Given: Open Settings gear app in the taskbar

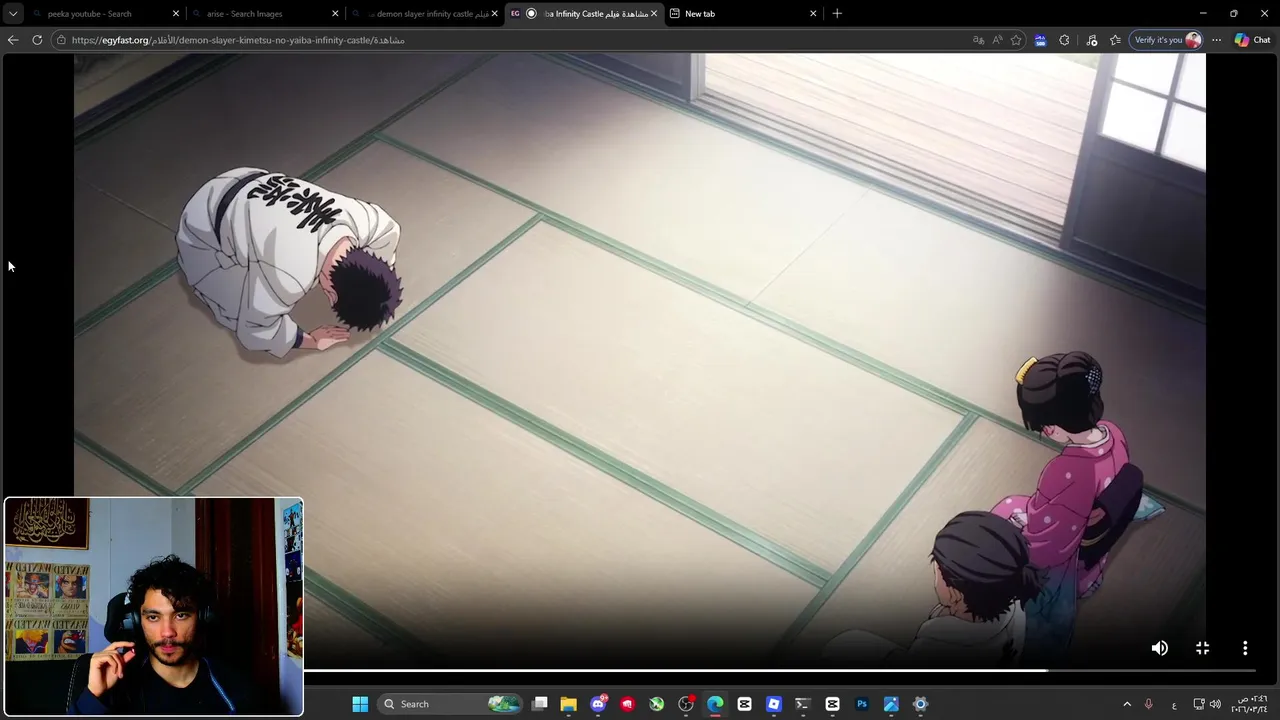Looking at the screenshot, I should 920,704.
